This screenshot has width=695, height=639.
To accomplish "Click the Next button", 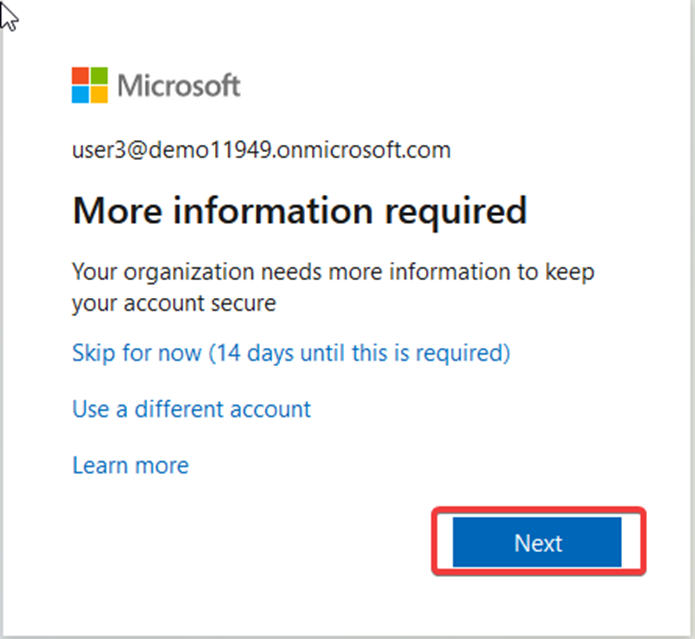I will [537, 542].
